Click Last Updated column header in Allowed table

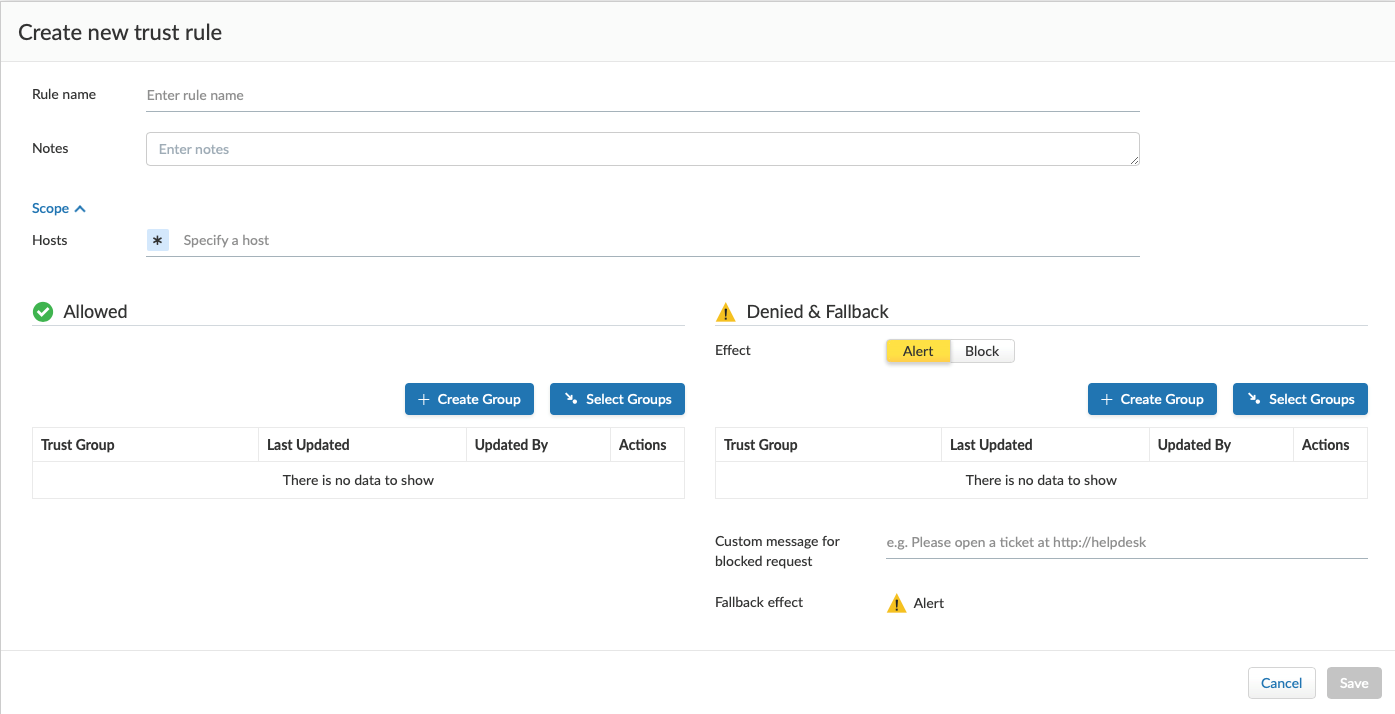click(x=308, y=445)
